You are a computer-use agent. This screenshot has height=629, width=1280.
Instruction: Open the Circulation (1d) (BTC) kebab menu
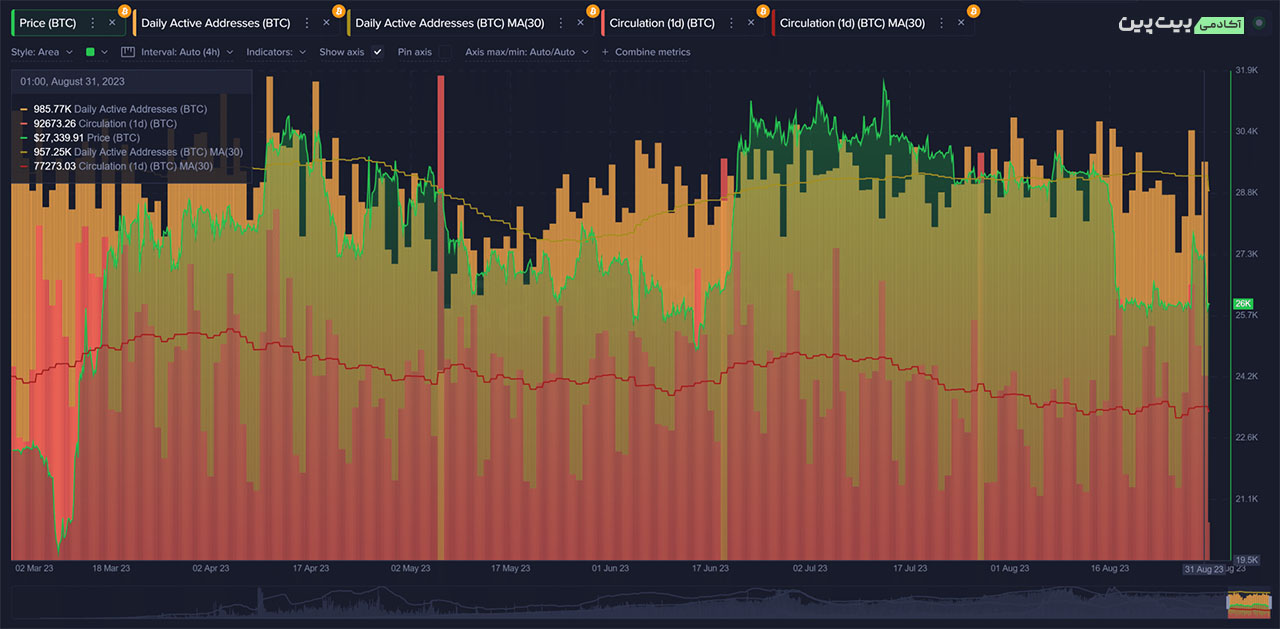coord(733,22)
